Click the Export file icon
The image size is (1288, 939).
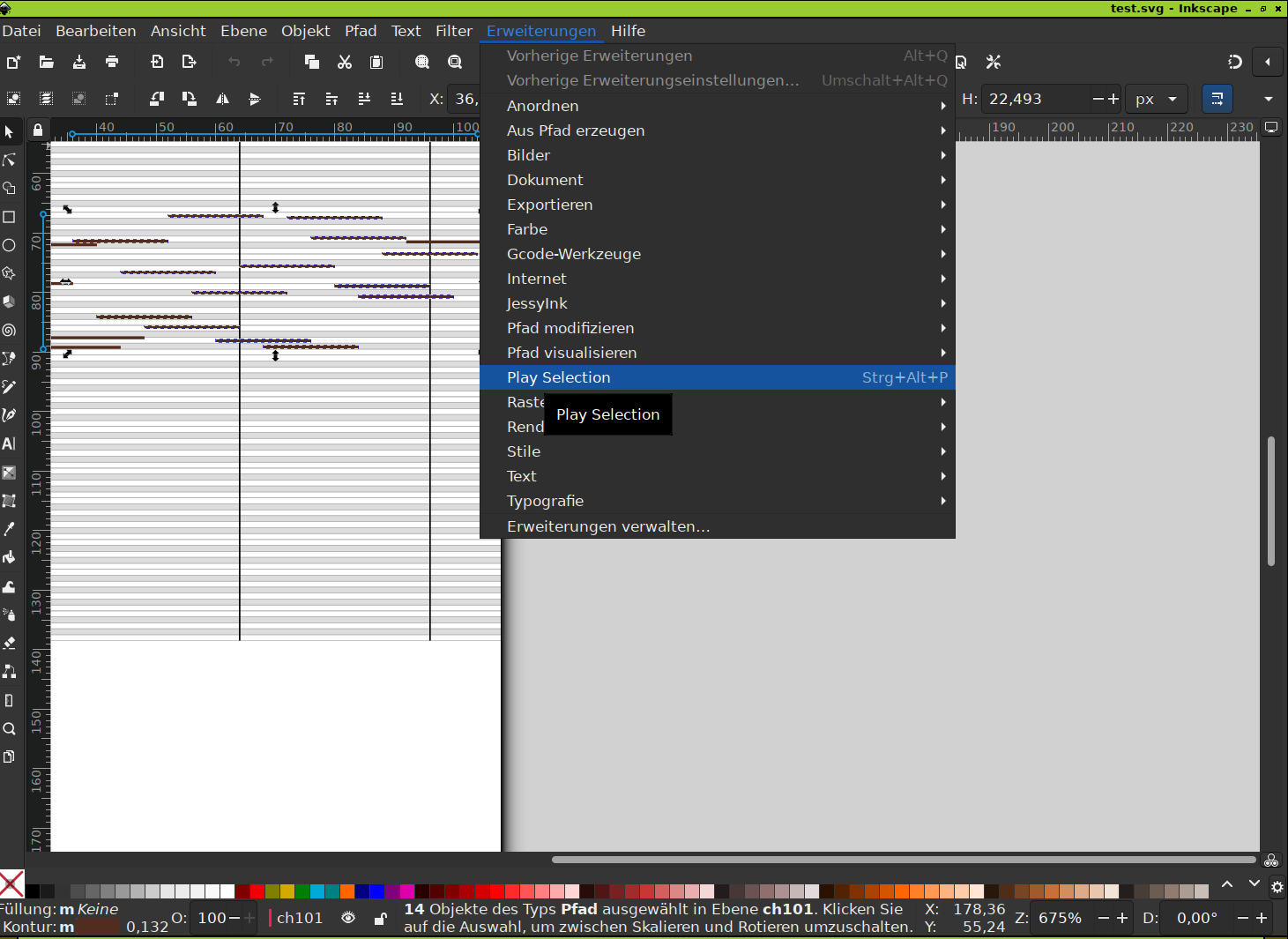tap(189, 62)
